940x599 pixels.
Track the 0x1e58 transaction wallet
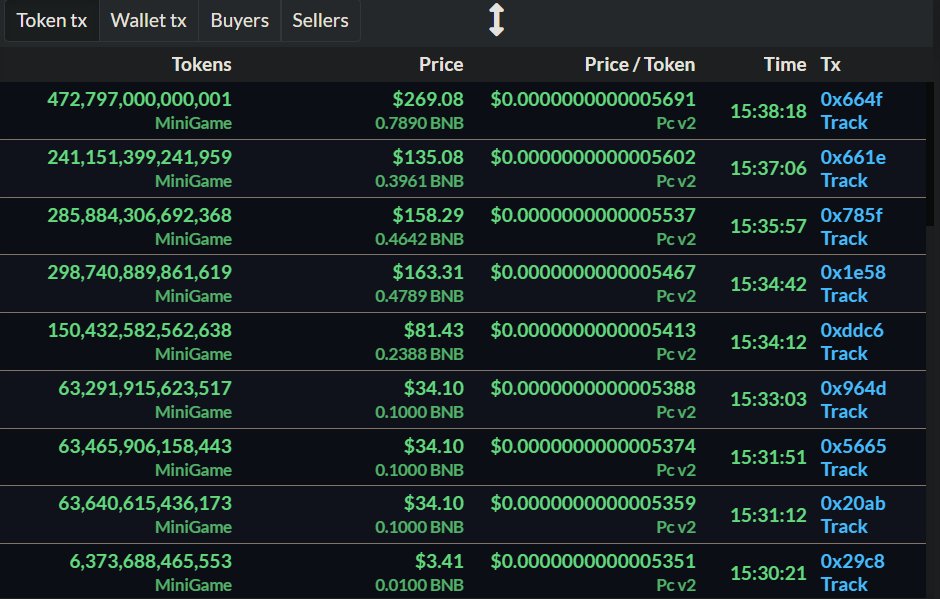[844, 296]
